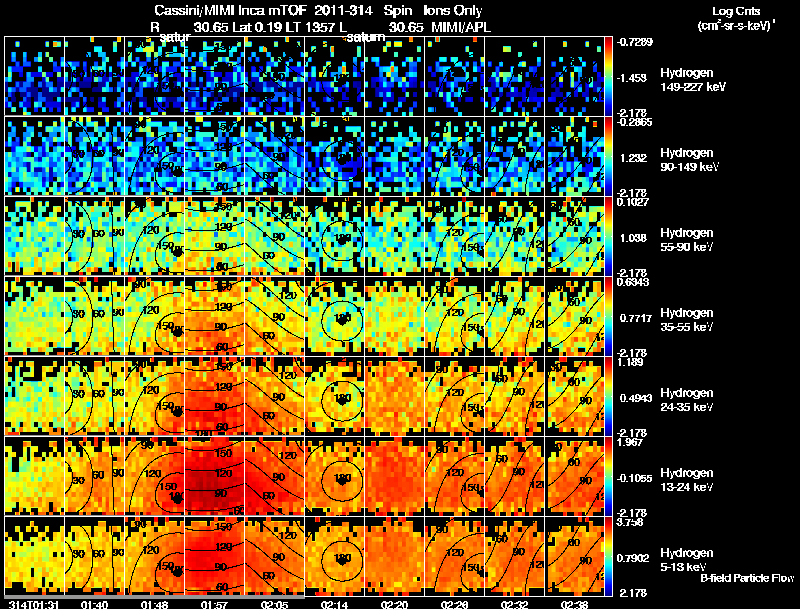Click the 02:20 time label

(x=394, y=604)
